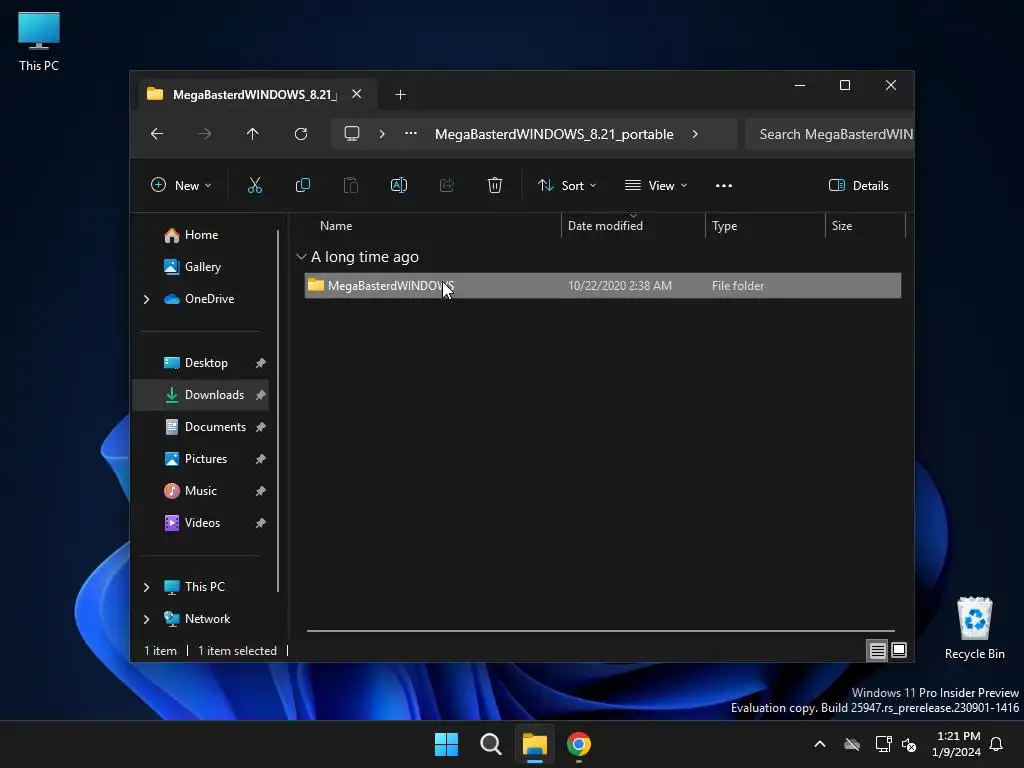The height and width of the screenshot is (768, 1024).
Task: Expand chevron after MegaBasterdWINDOWS_8.21_portable breadcrumb
Action: (x=695, y=134)
